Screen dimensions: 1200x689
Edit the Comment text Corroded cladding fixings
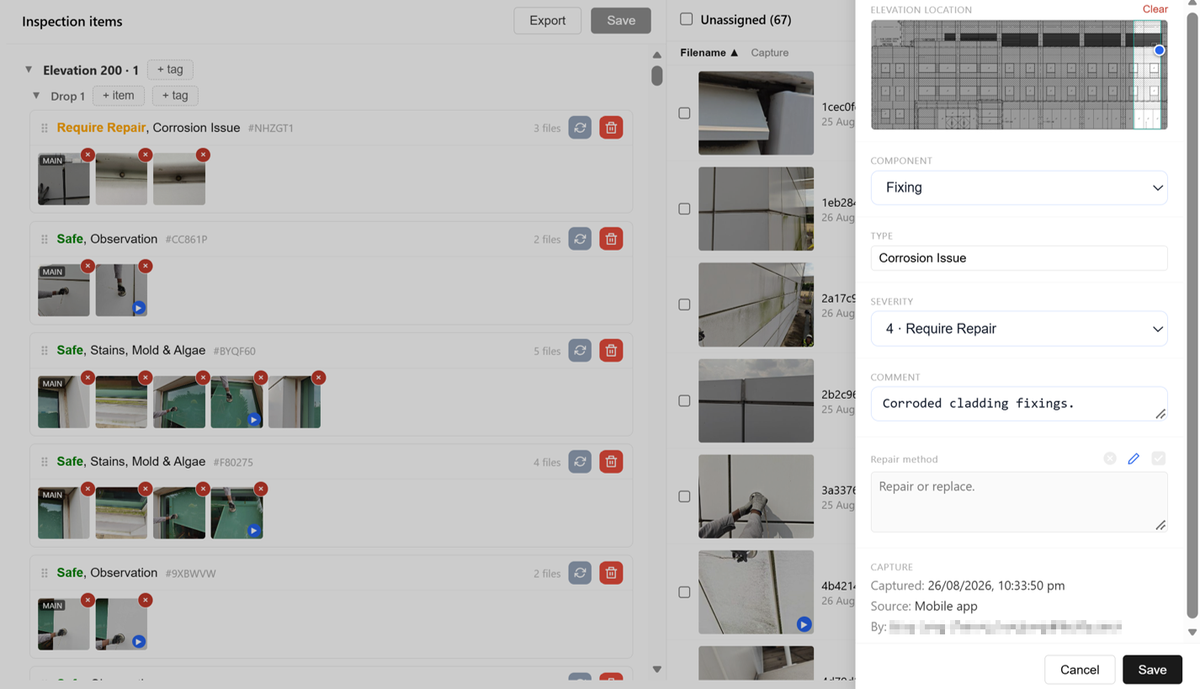pyautogui.click(x=1019, y=404)
